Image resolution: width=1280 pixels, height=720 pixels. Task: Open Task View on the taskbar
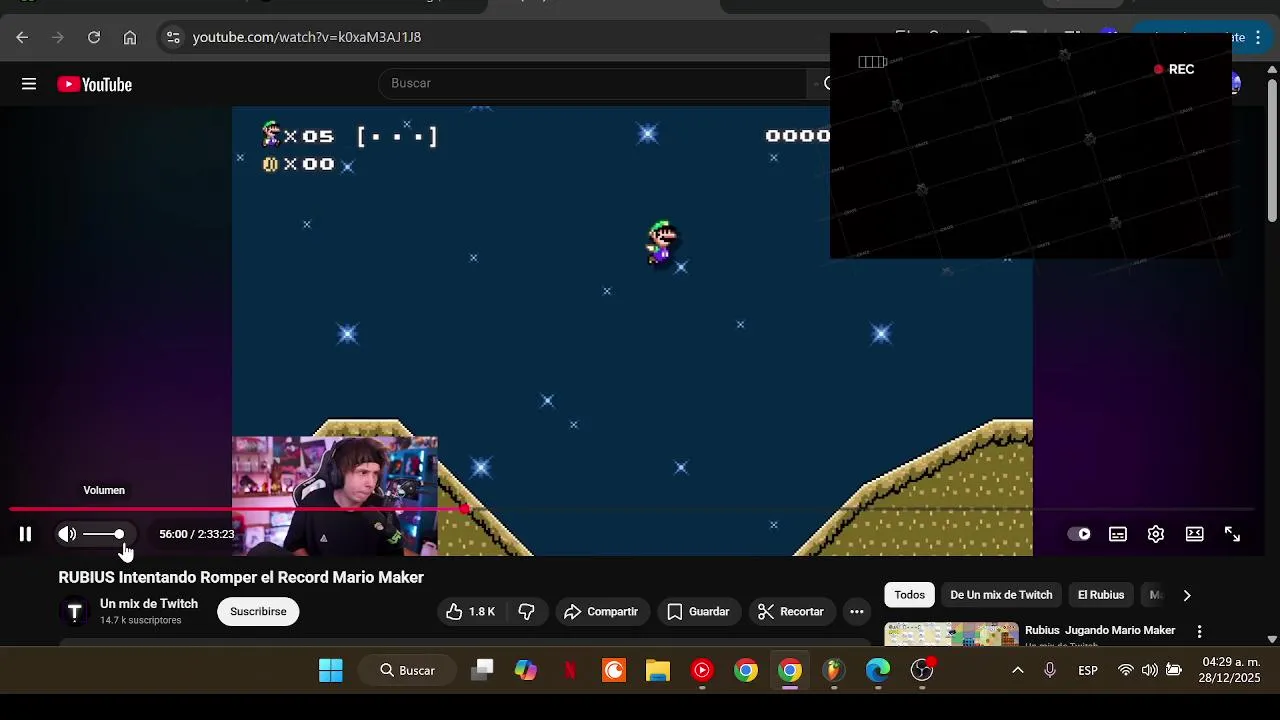482,670
